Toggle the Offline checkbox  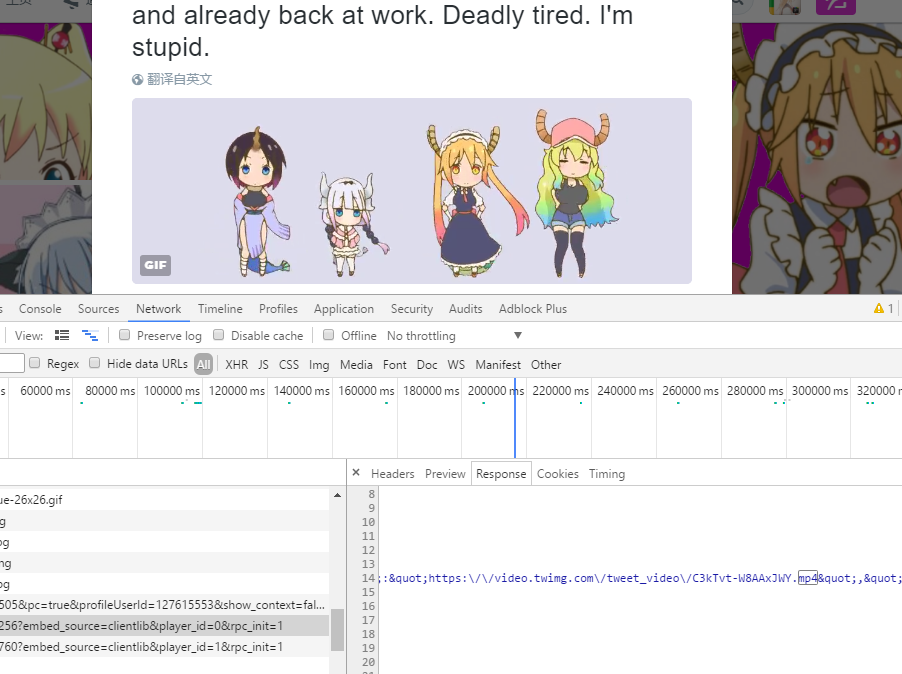[329, 336]
